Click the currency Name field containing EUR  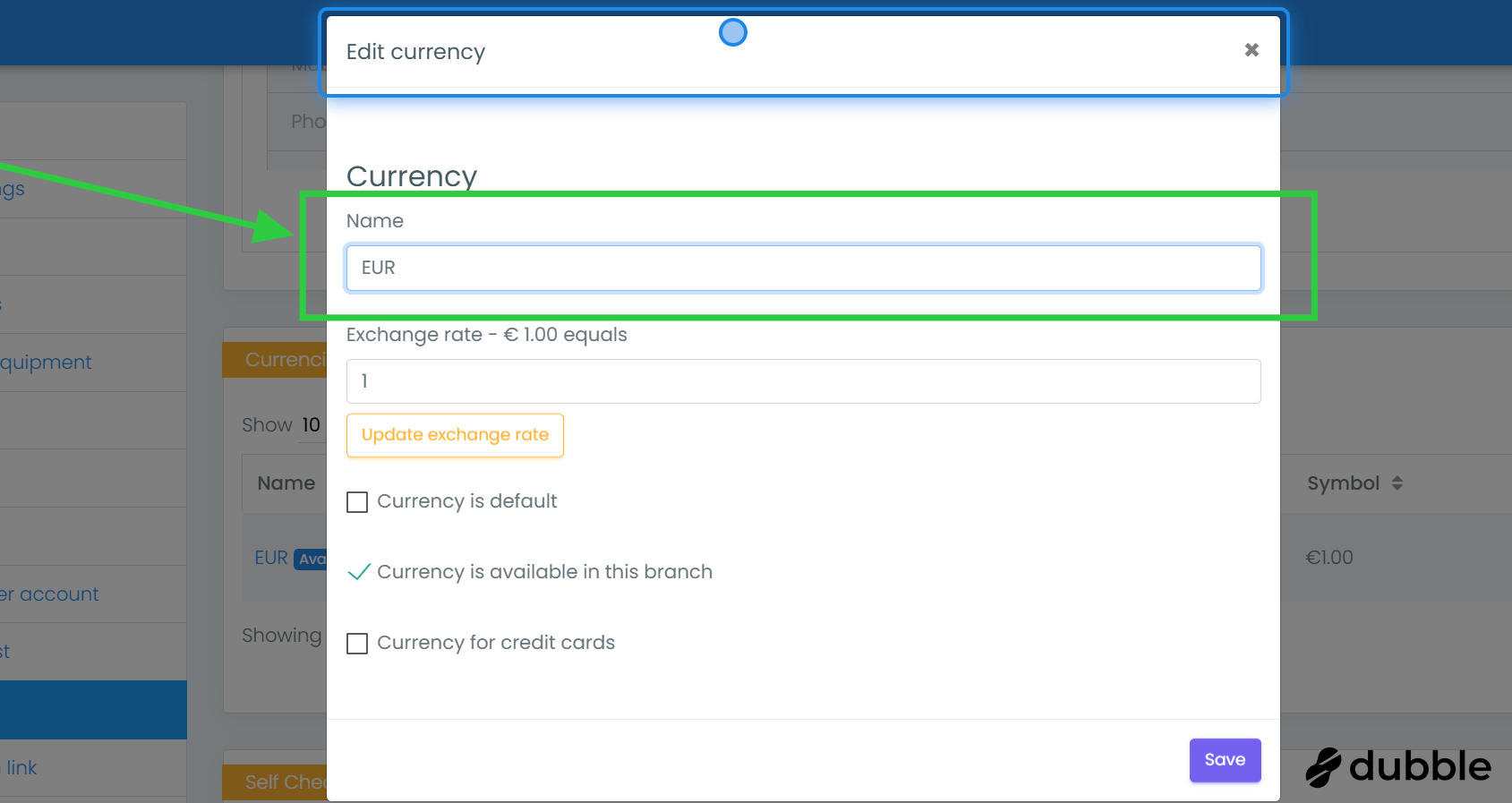[x=803, y=268]
